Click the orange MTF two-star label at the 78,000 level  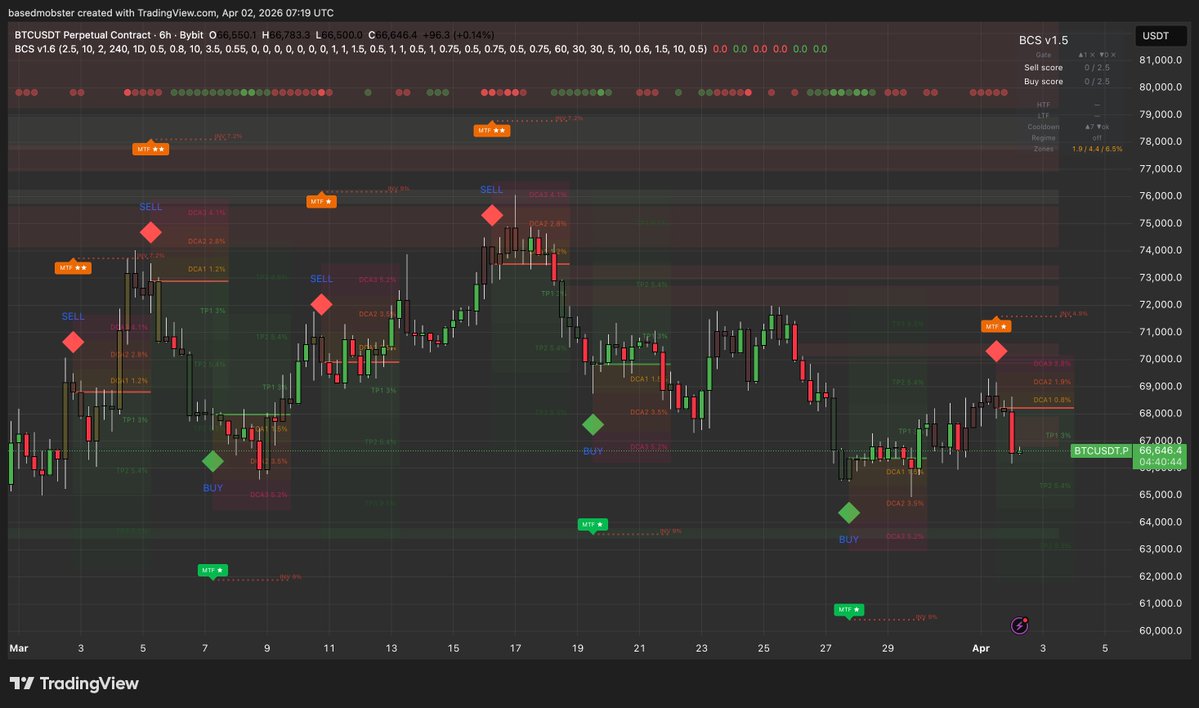(x=151, y=149)
